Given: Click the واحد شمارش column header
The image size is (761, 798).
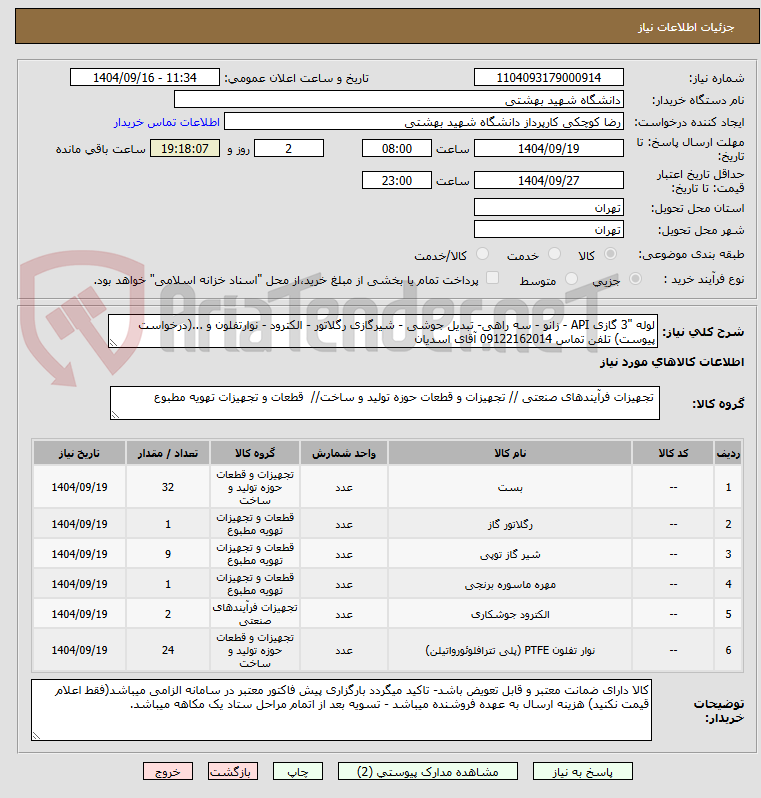Looking at the screenshot, I should pos(344,453).
